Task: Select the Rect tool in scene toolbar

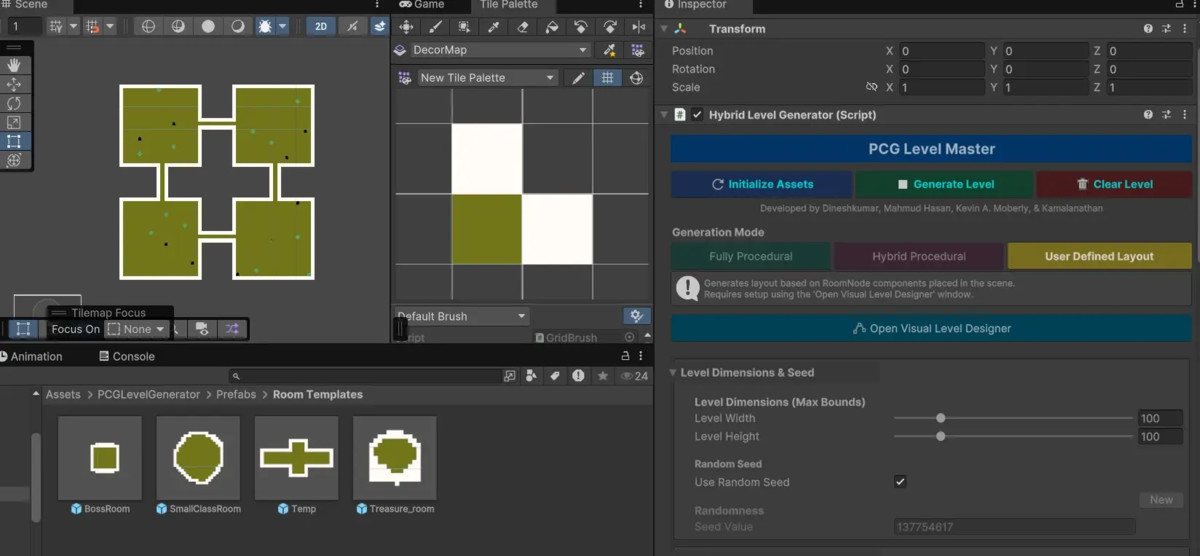Action: [14, 141]
